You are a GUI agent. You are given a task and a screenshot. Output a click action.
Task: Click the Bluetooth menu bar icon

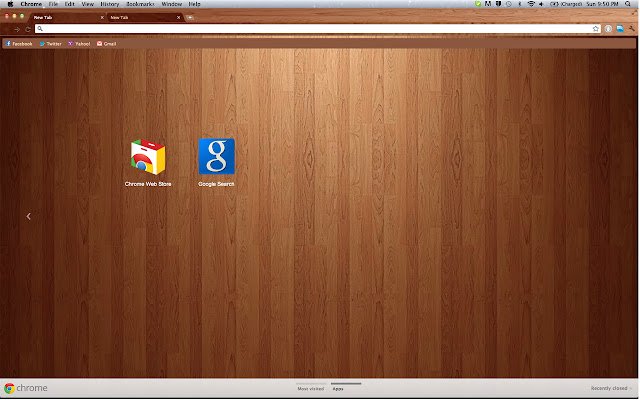coord(520,4)
